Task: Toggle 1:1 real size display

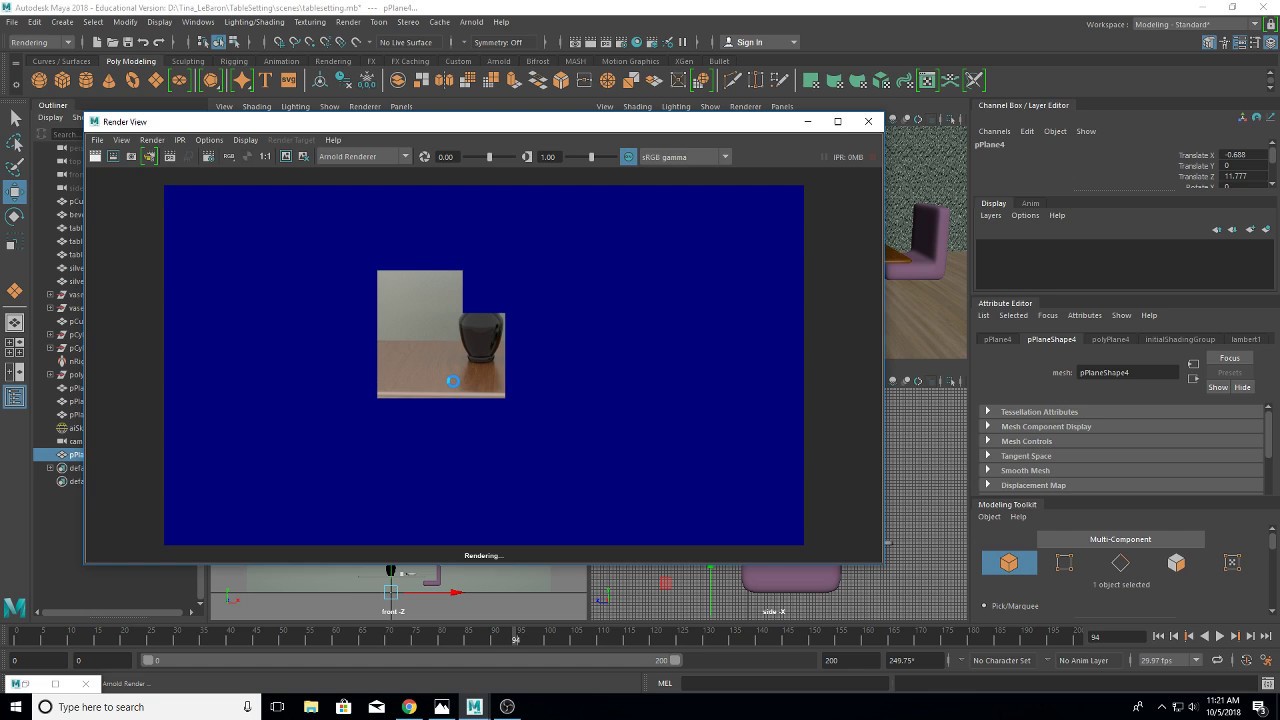Action: (265, 156)
